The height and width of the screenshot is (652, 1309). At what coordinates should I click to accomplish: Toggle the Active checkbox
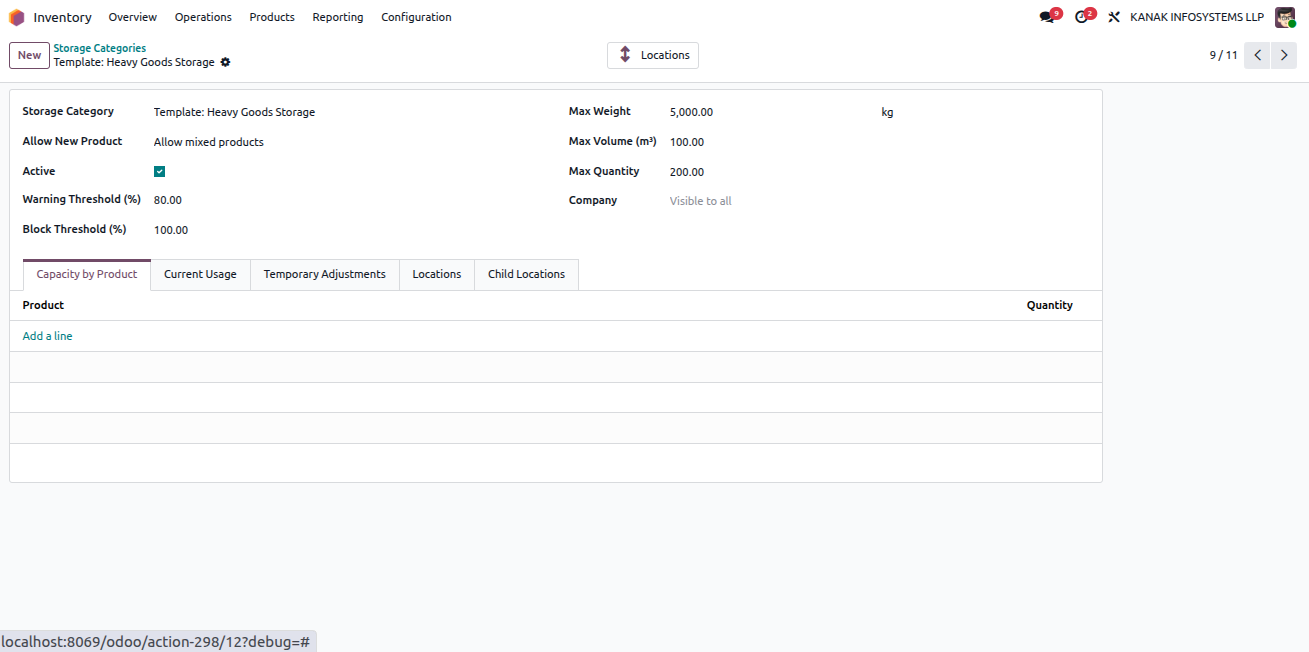(160, 171)
